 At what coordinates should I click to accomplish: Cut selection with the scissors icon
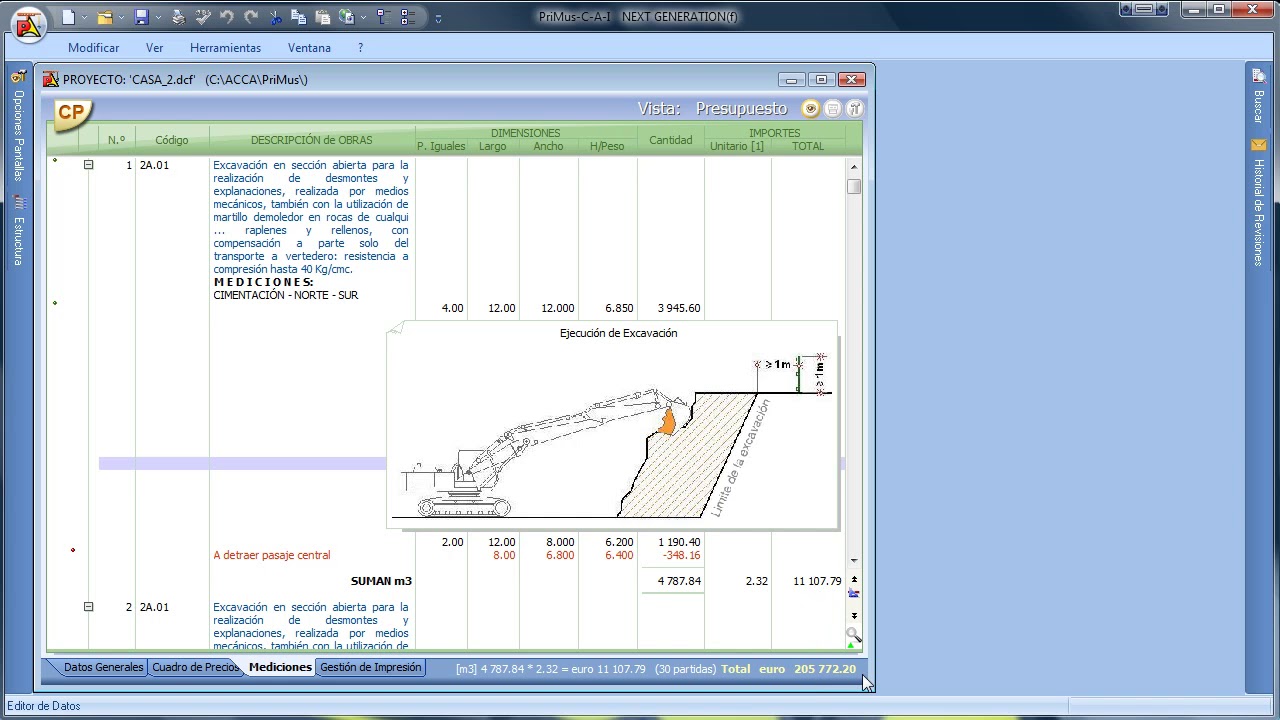click(275, 17)
